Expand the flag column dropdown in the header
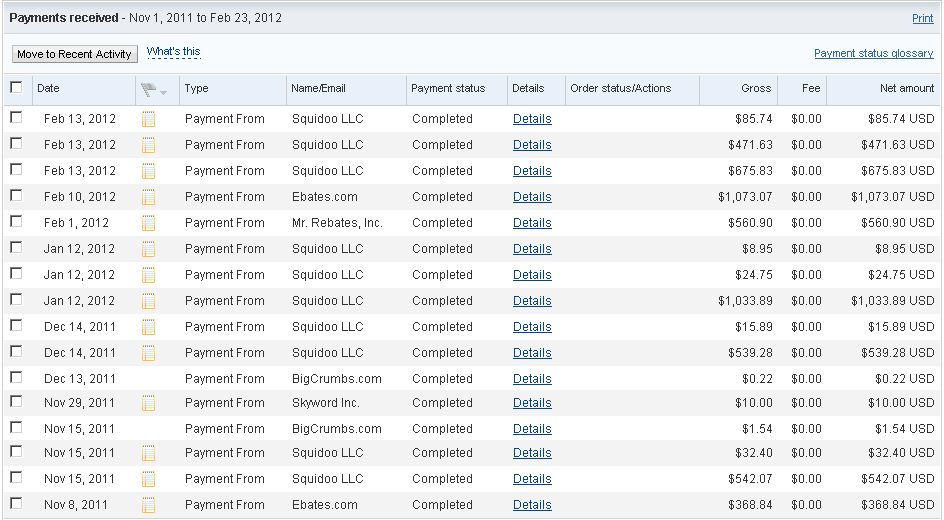This screenshot has height=520, width=944. 163,90
